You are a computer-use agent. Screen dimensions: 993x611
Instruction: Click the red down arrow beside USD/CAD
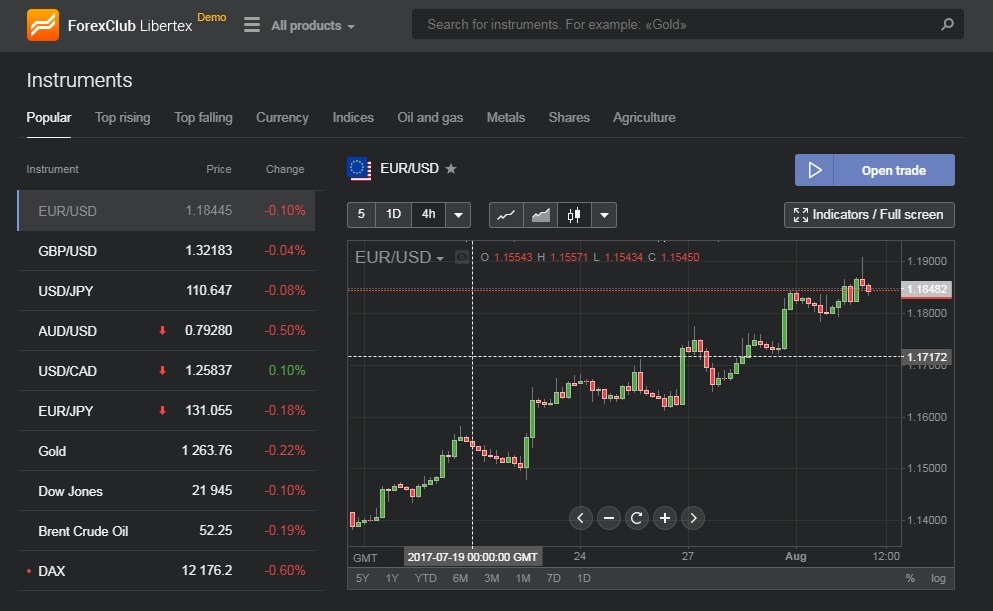[162, 370]
